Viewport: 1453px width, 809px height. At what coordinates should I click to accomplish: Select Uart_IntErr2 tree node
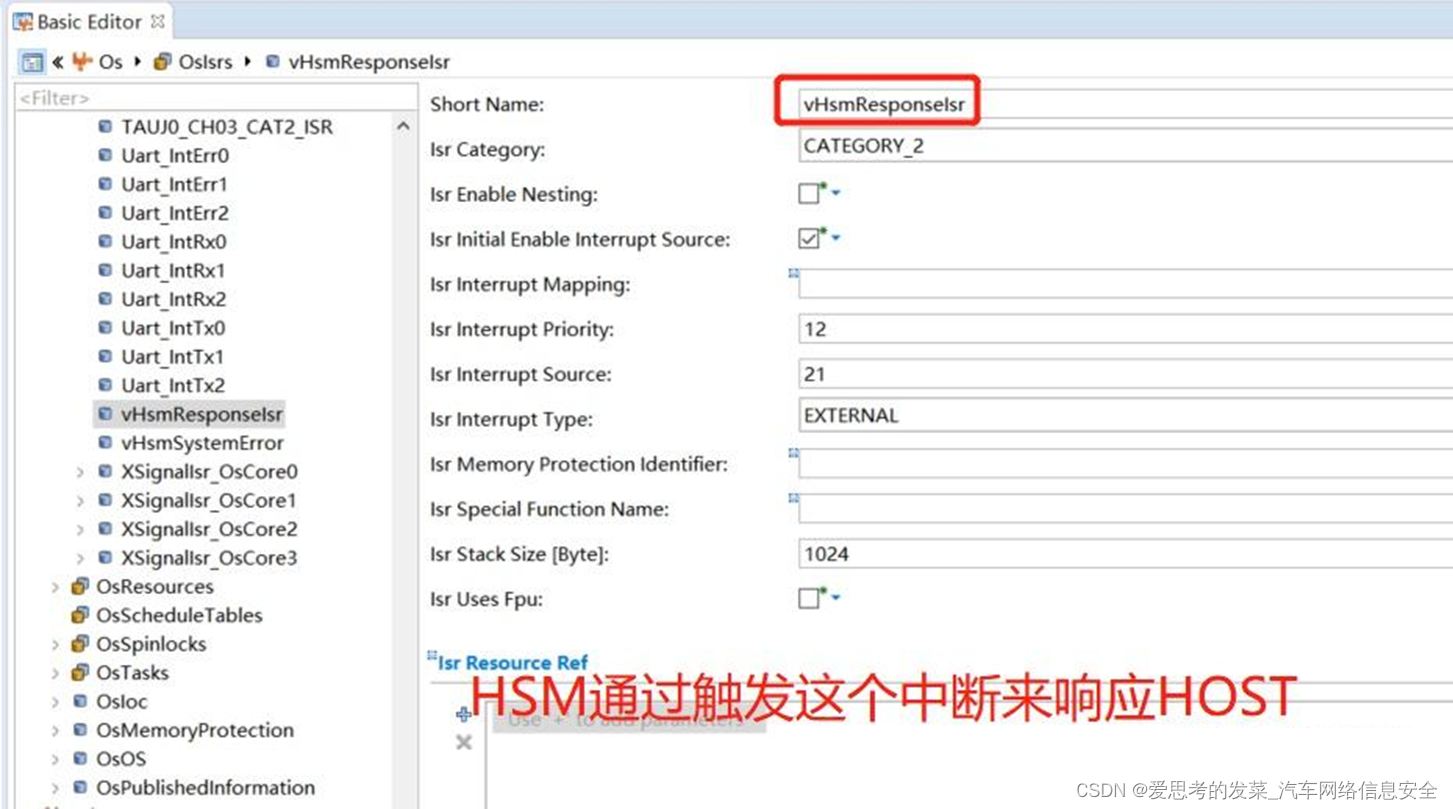(175, 213)
